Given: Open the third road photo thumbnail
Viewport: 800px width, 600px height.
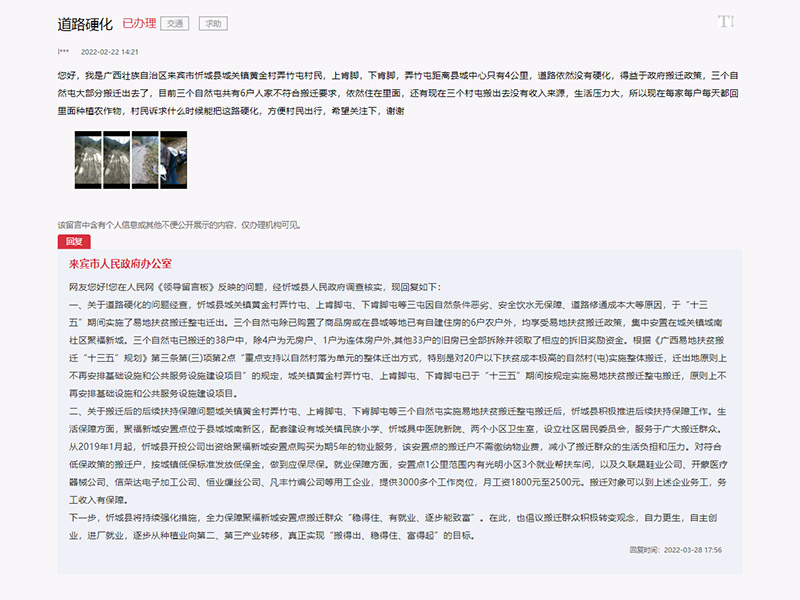Looking at the screenshot, I should [145, 160].
